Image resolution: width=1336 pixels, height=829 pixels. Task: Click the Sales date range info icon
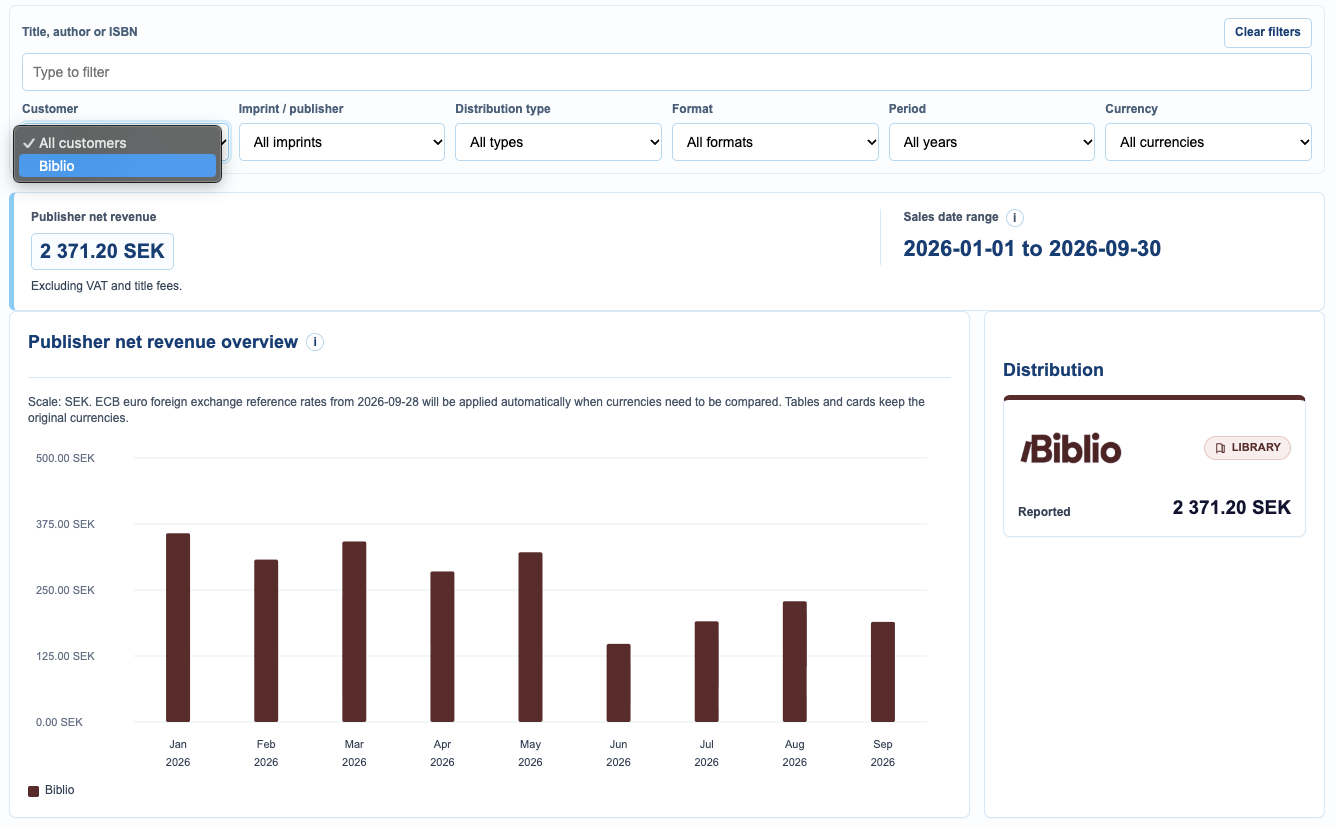(x=1015, y=217)
